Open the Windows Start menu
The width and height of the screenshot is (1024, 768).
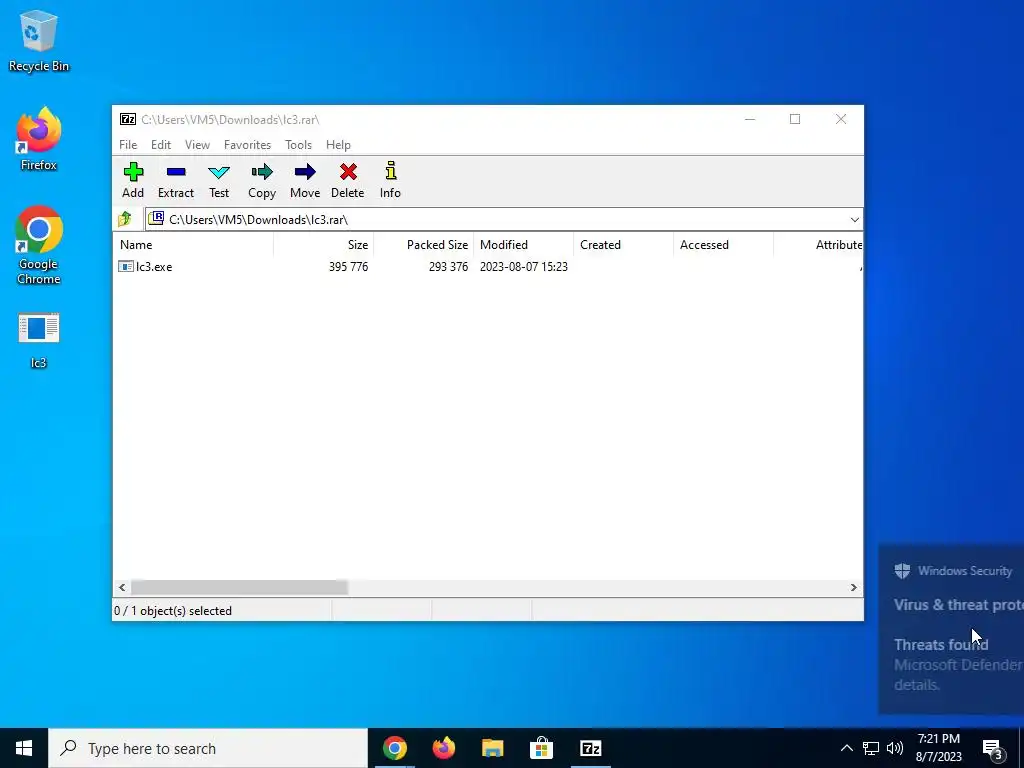click(x=24, y=748)
